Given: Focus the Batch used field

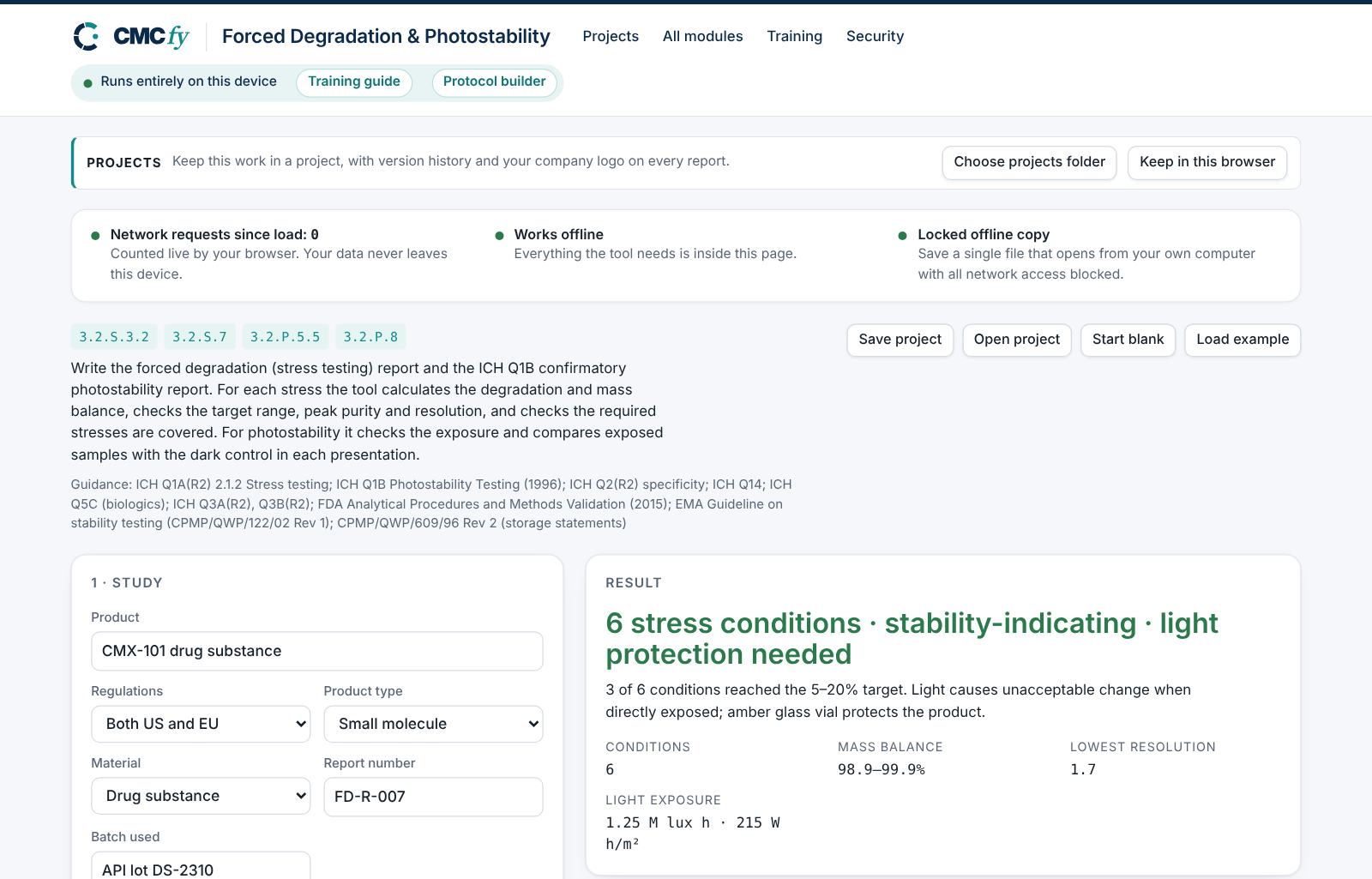Looking at the screenshot, I should [201, 865].
